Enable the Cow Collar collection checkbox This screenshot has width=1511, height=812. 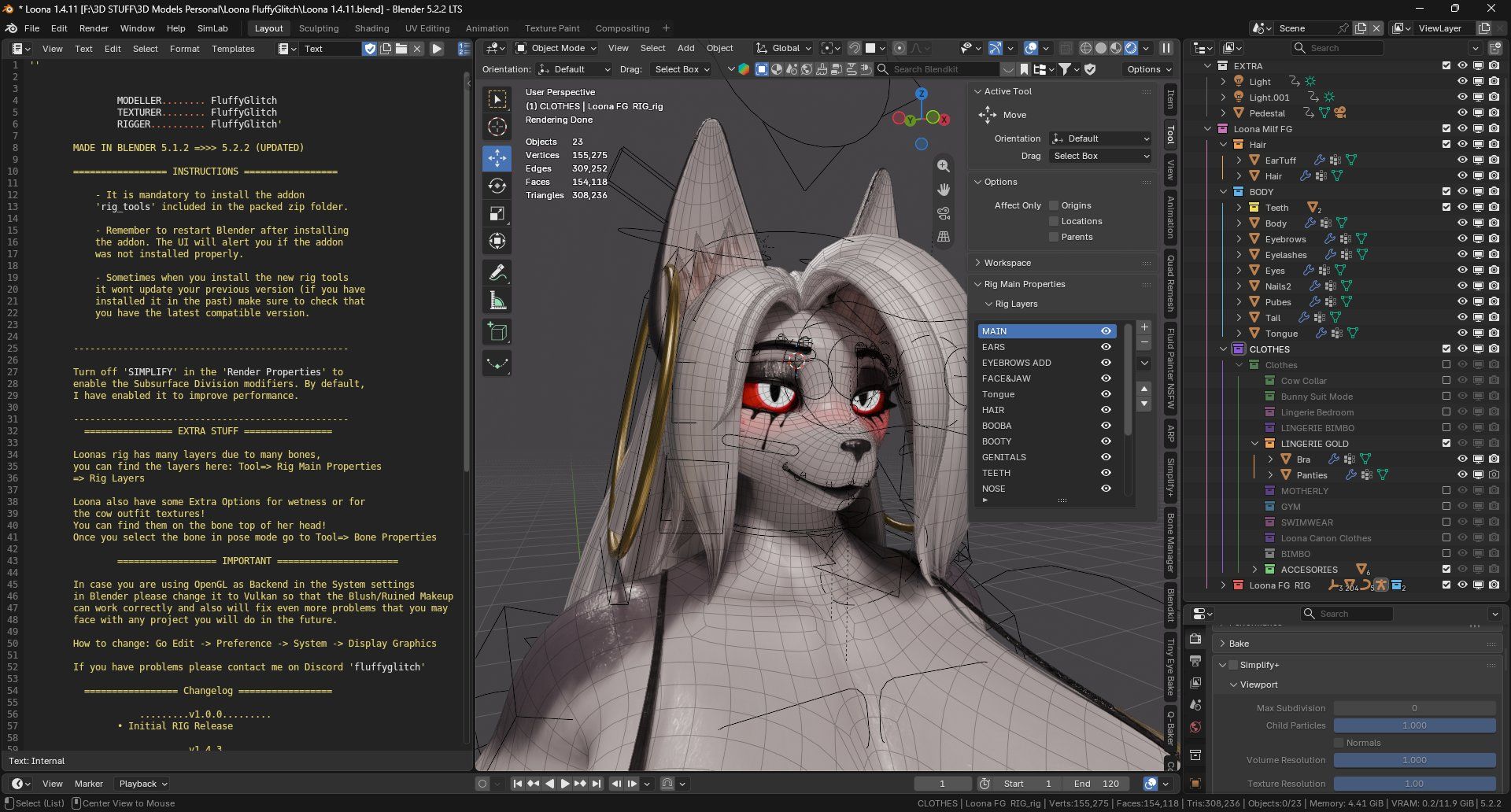point(1446,381)
